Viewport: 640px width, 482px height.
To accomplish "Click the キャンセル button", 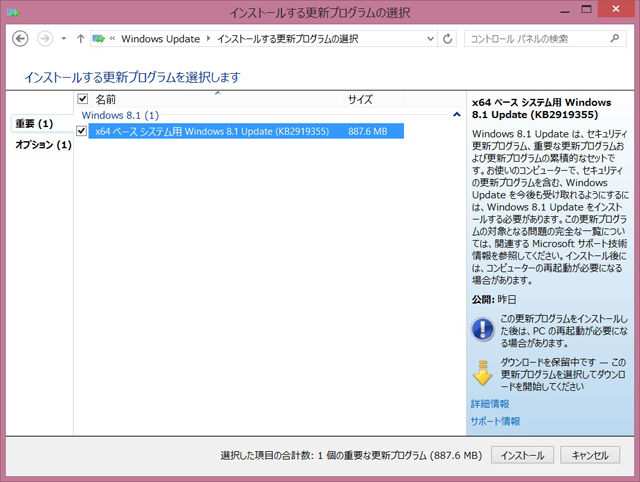I will pos(590,455).
